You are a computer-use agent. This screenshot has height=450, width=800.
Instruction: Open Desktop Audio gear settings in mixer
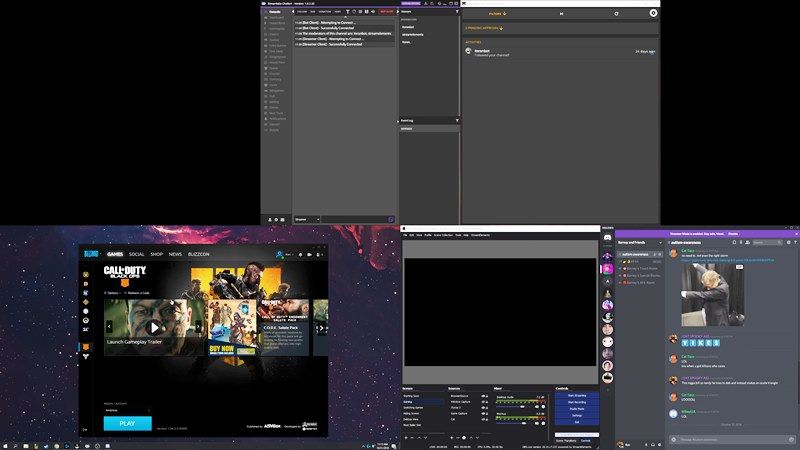pyautogui.click(x=543, y=407)
